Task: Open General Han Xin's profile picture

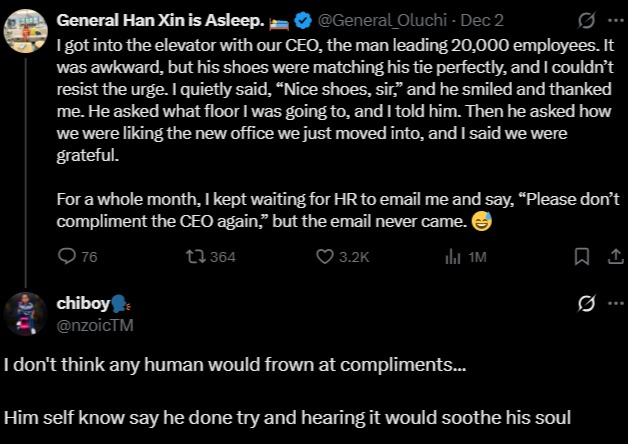Action: pos(24,30)
